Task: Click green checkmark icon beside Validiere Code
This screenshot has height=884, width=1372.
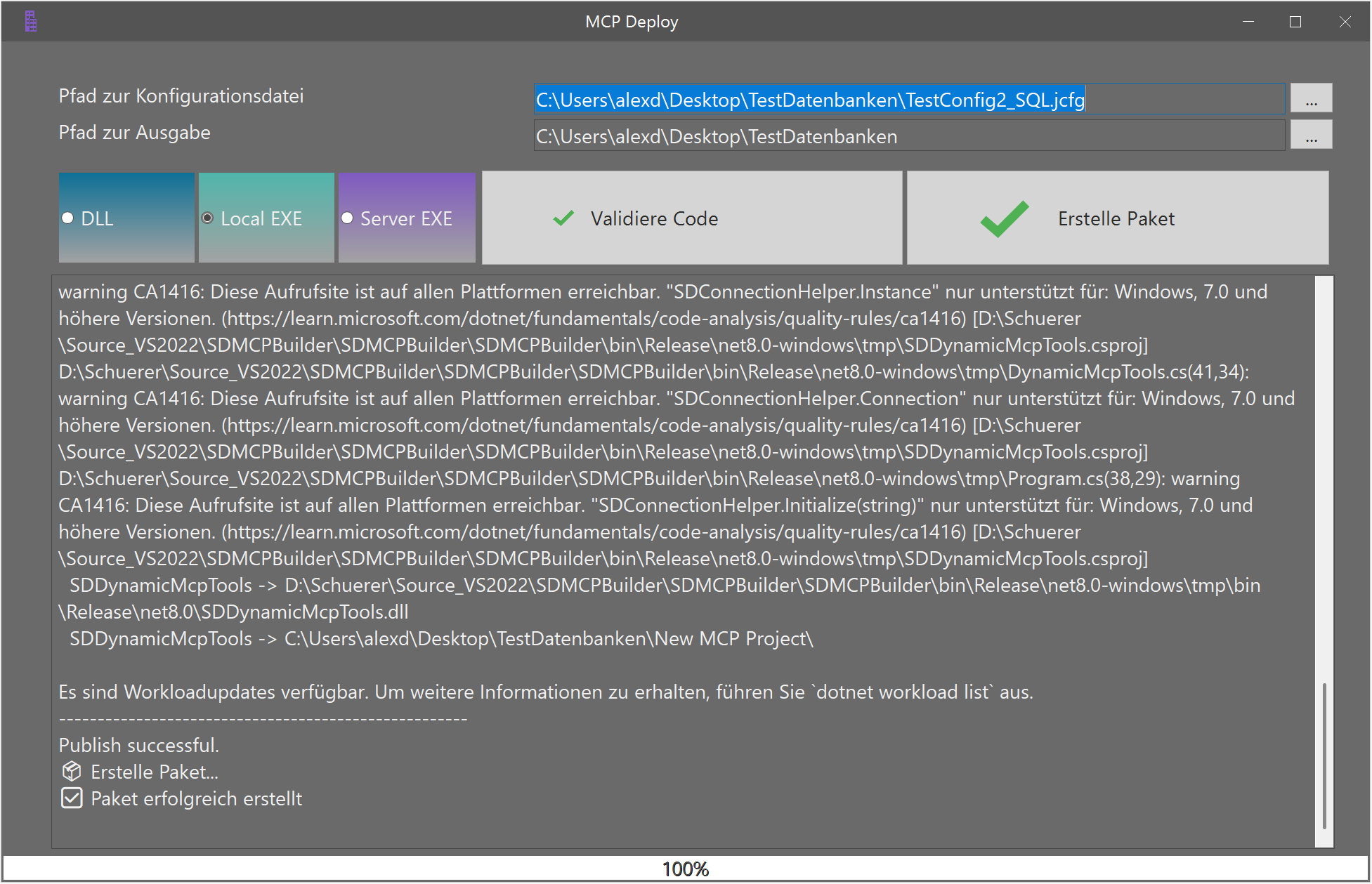Action: [x=563, y=218]
